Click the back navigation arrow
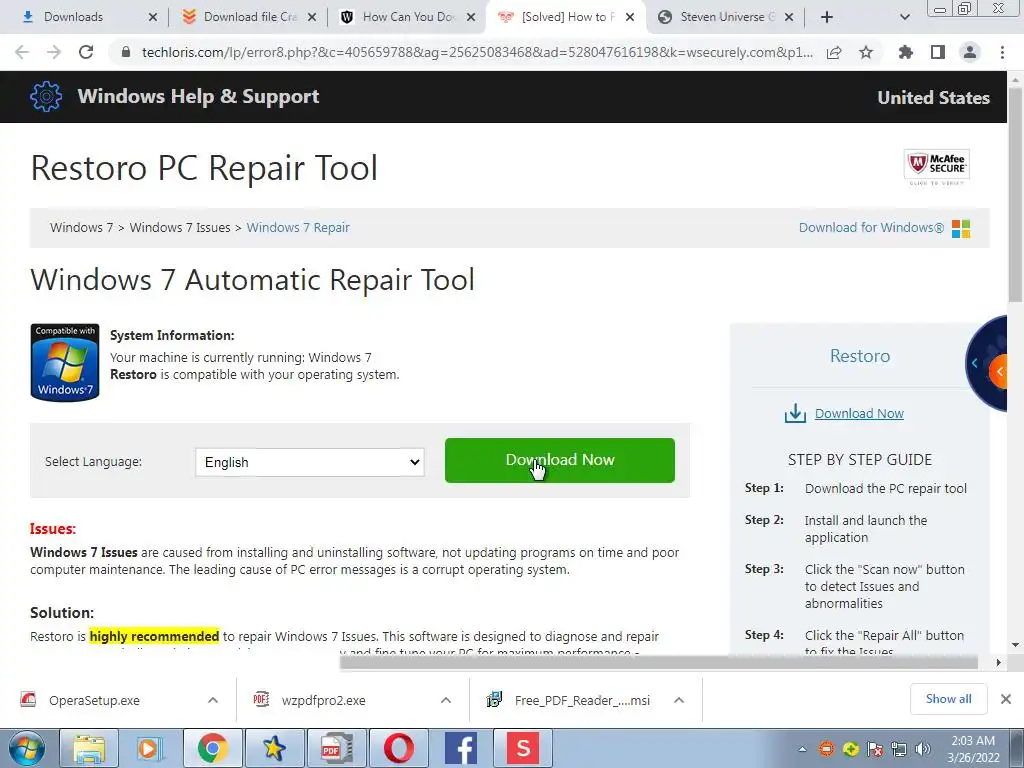This screenshot has width=1024, height=768. point(22,52)
